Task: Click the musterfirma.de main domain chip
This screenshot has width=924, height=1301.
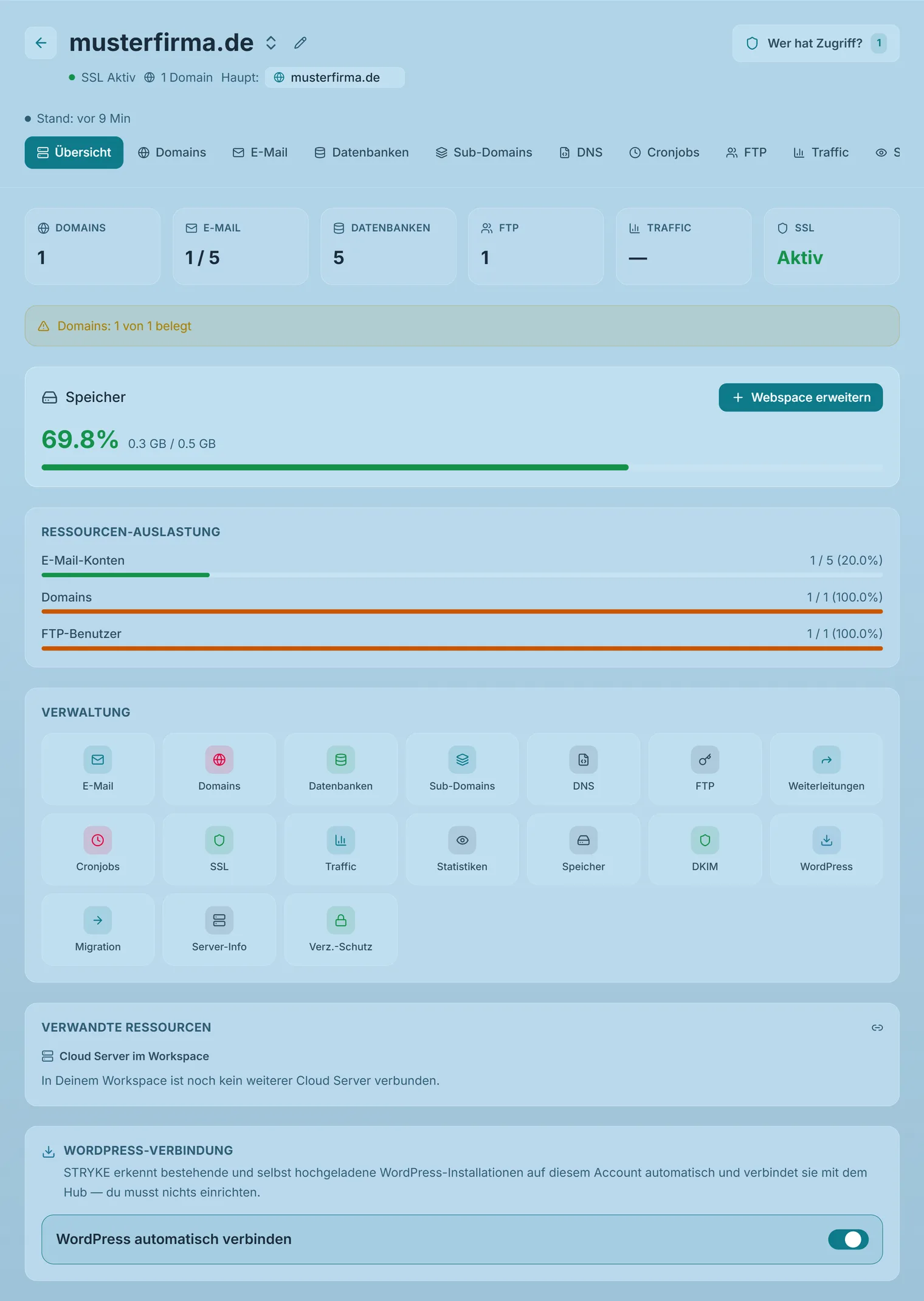Action: (334, 77)
